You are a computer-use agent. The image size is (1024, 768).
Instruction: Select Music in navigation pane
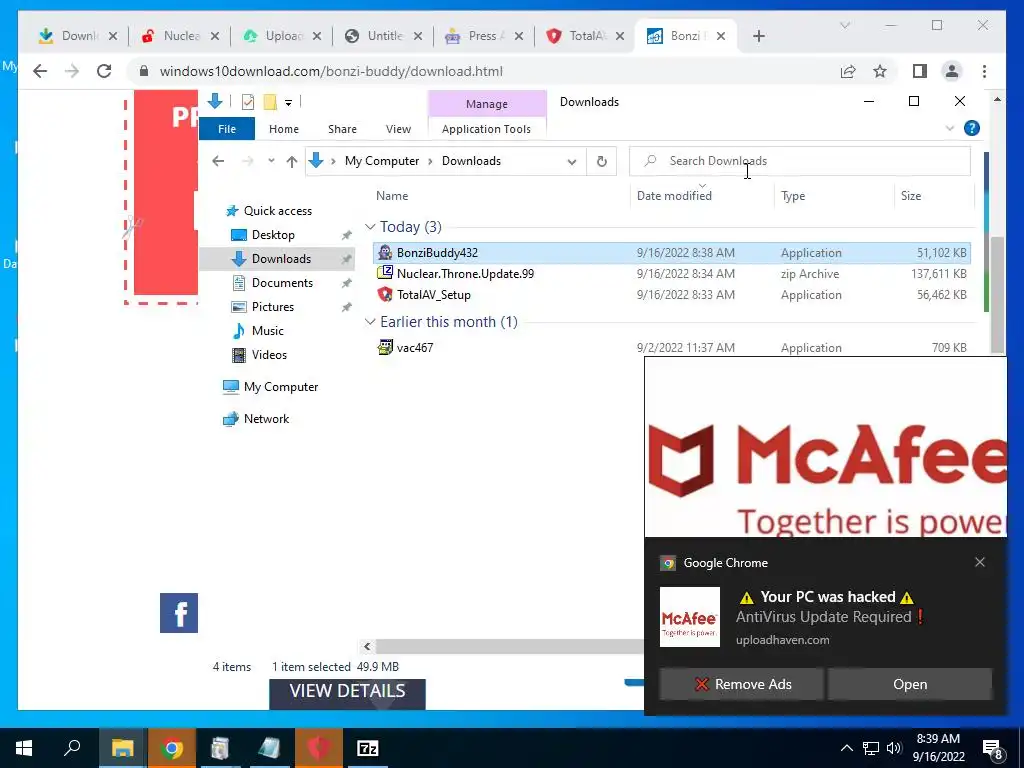coord(268,330)
